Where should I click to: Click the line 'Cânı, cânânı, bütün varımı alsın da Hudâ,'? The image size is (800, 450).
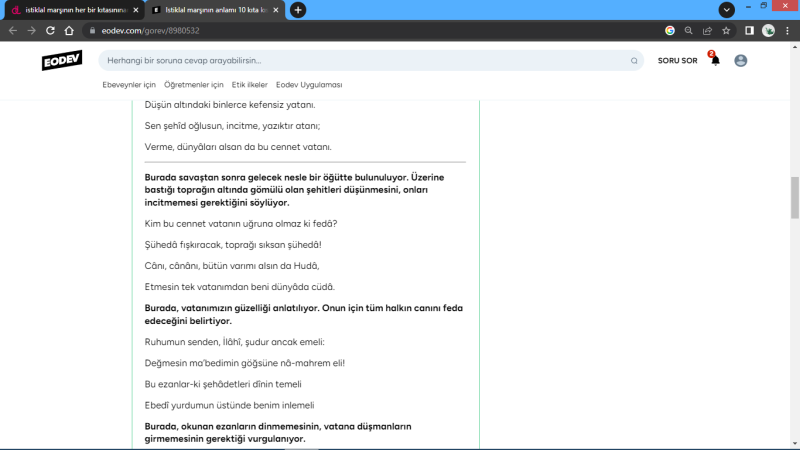pyautogui.click(x=232, y=265)
